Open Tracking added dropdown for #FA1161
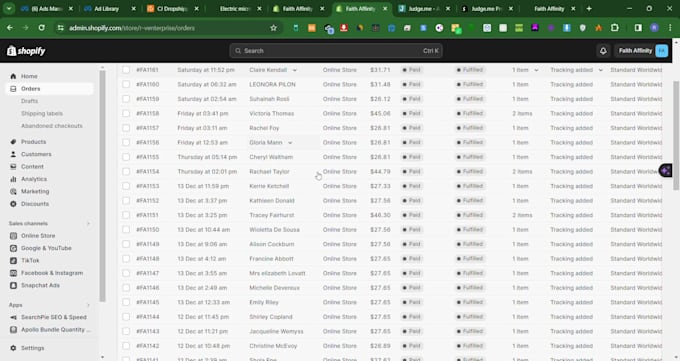The image size is (680, 361). click(x=601, y=70)
